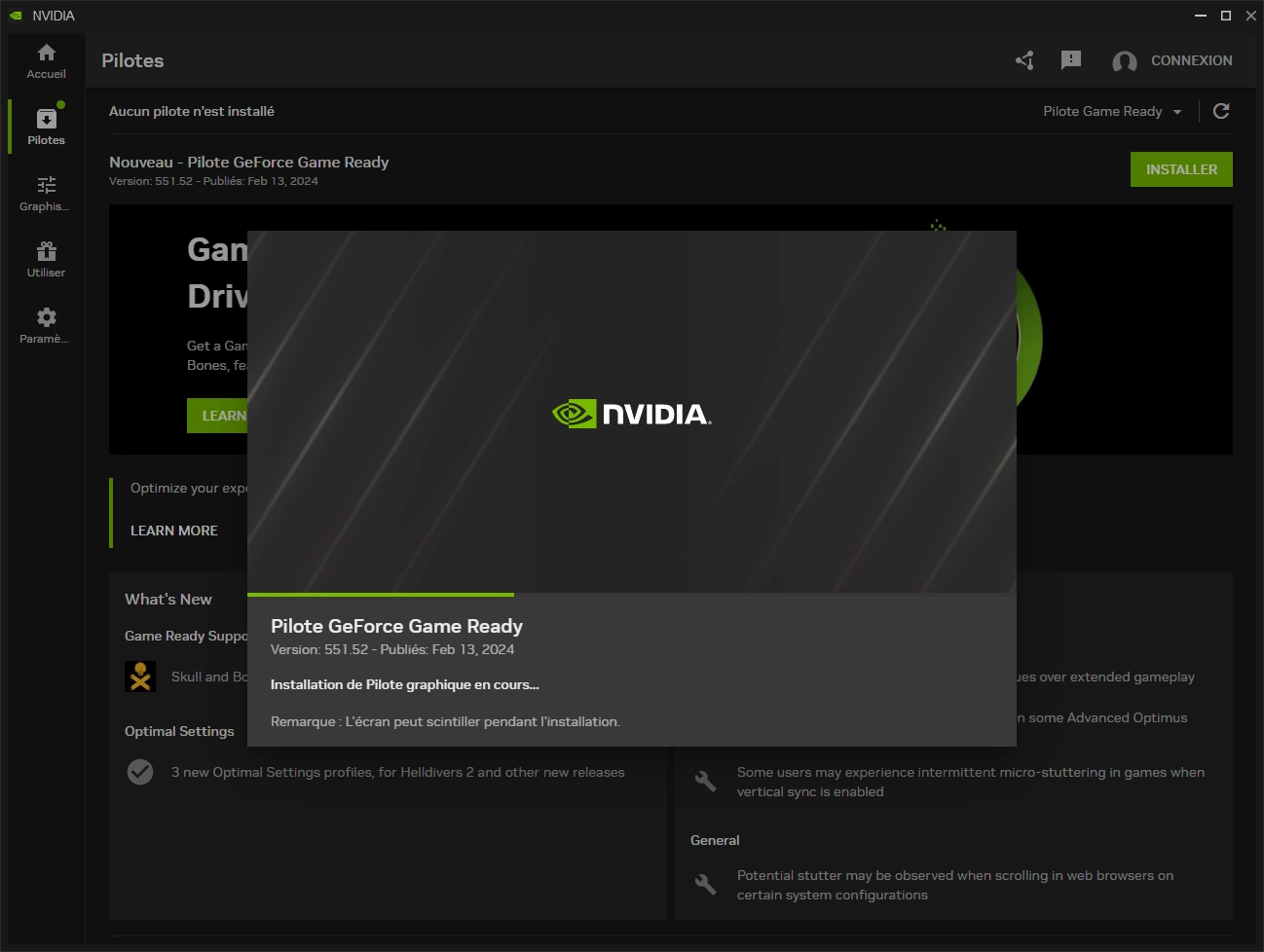Viewport: 1264px width, 952px height.
Task: Click the user avatar icon
Action: (1125, 61)
